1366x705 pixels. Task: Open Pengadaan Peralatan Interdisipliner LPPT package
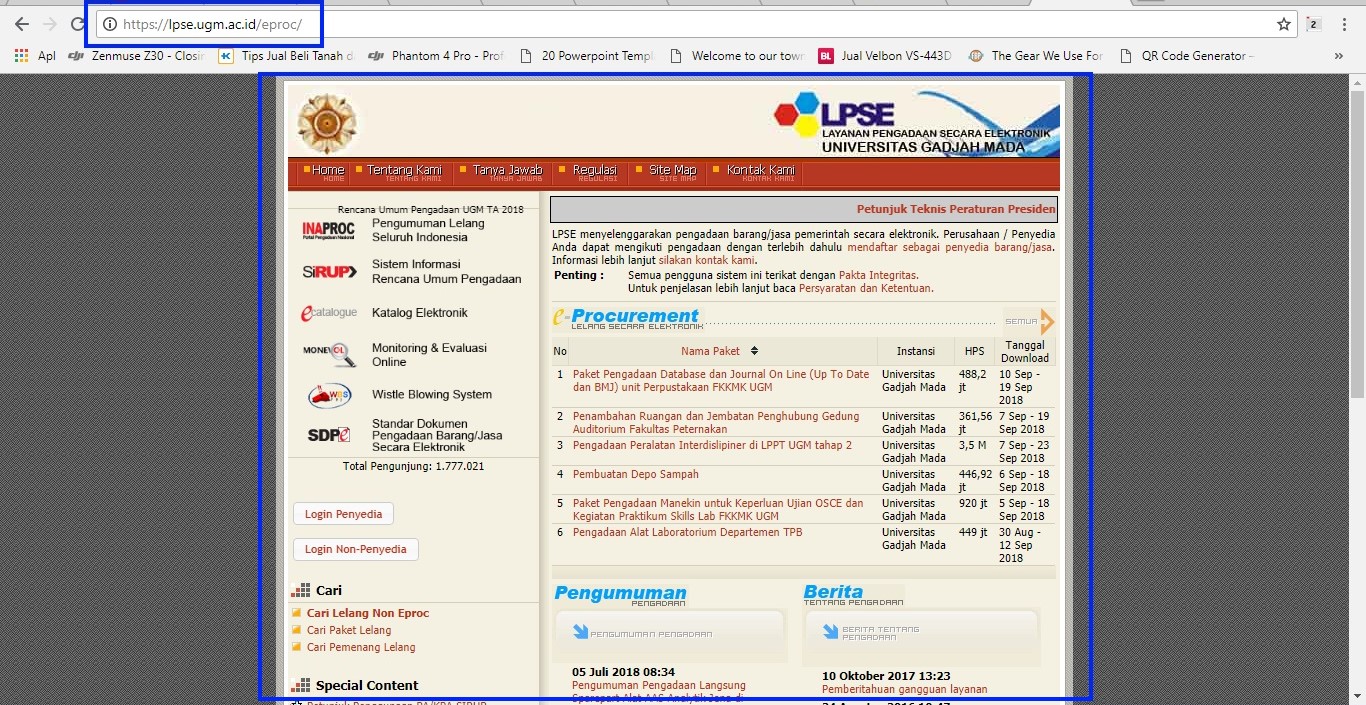pos(712,445)
